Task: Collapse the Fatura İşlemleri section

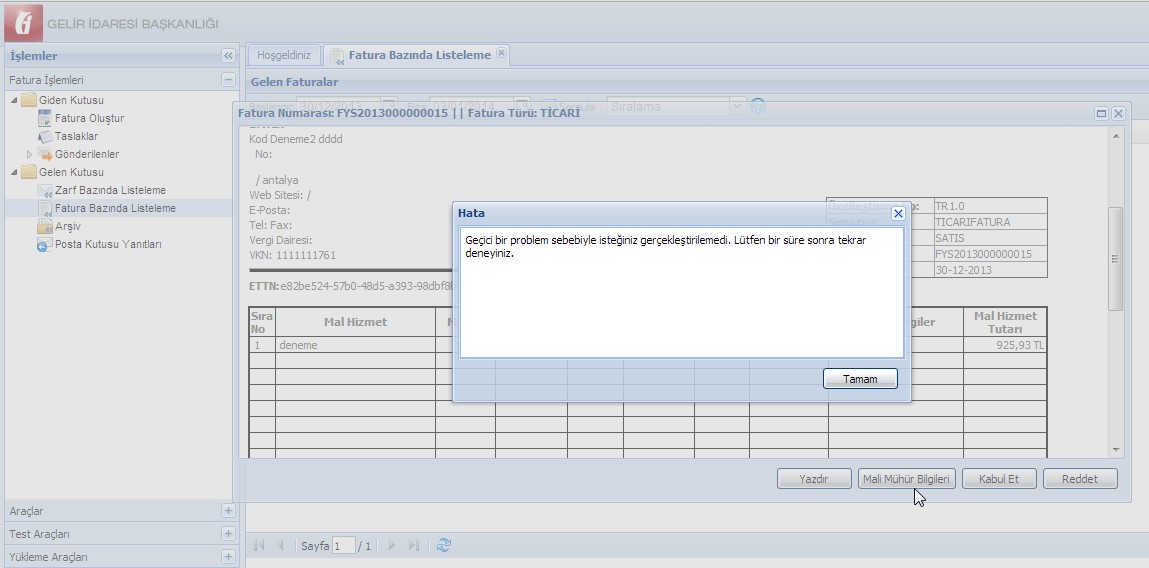Action: click(x=228, y=80)
